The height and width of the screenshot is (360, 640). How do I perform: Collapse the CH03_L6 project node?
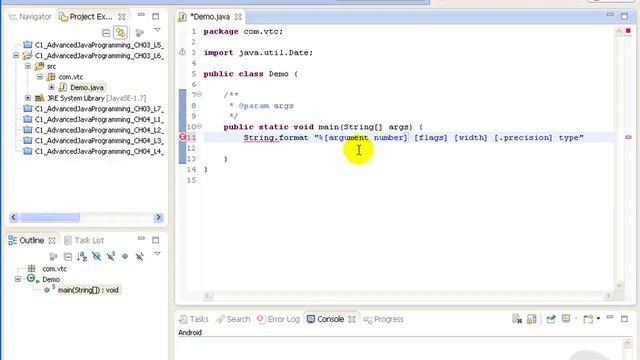point(16,56)
